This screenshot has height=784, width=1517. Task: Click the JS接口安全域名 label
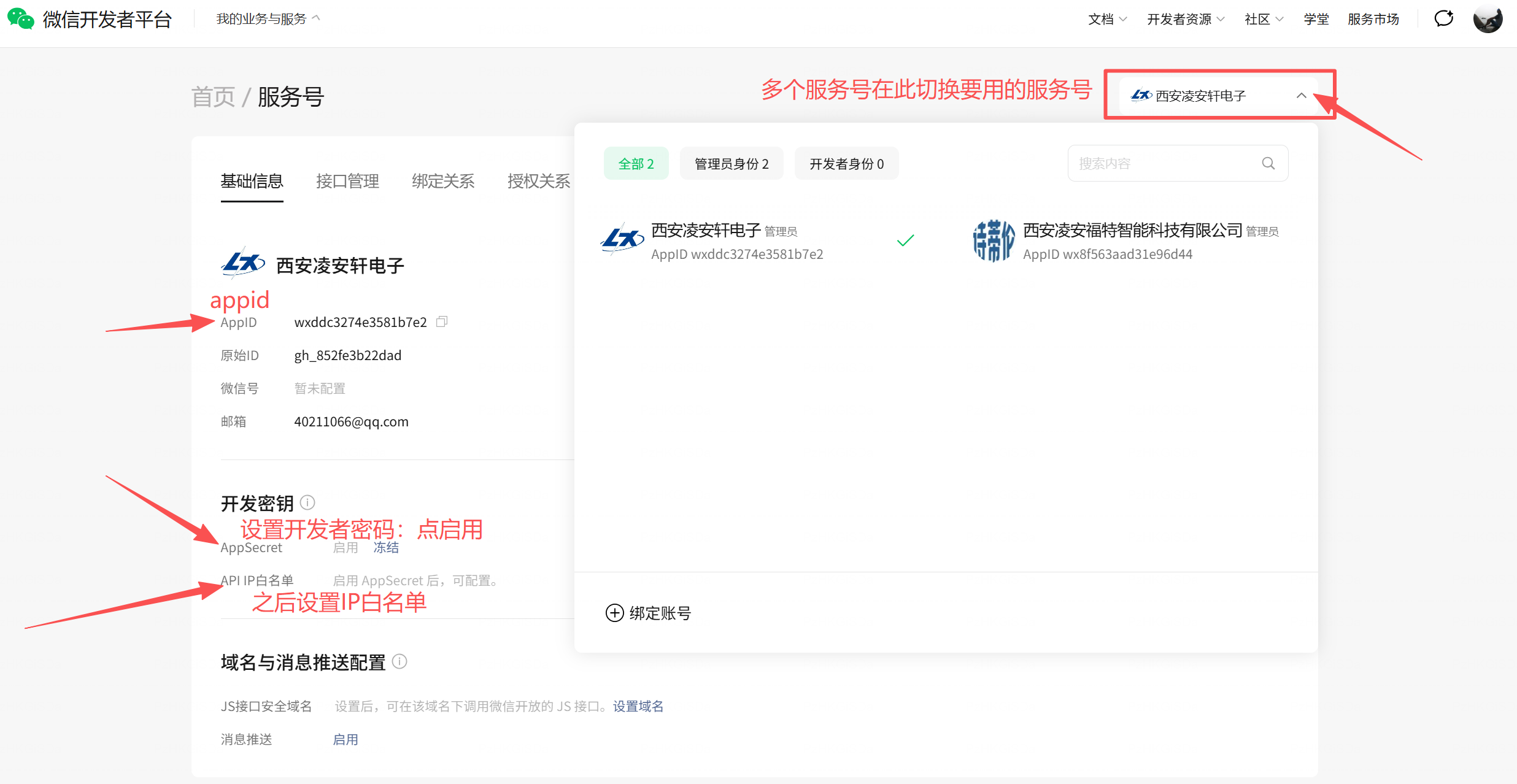click(x=266, y=706)
